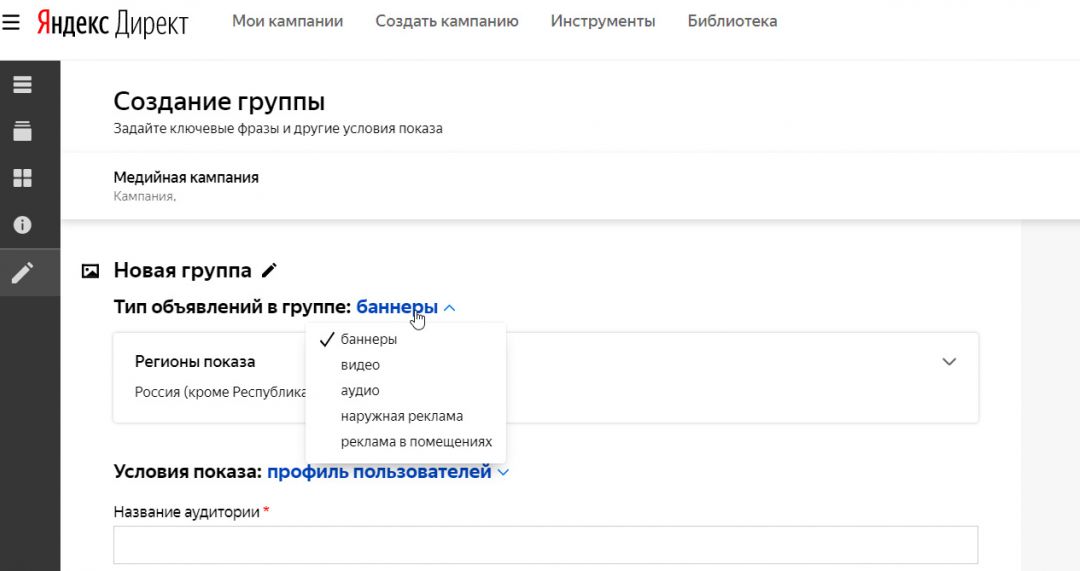This screenshot has height=571, width=1080.
Task: Select наружная реклама ad type option
Action: pyautogui.click(x=401, y=416)
